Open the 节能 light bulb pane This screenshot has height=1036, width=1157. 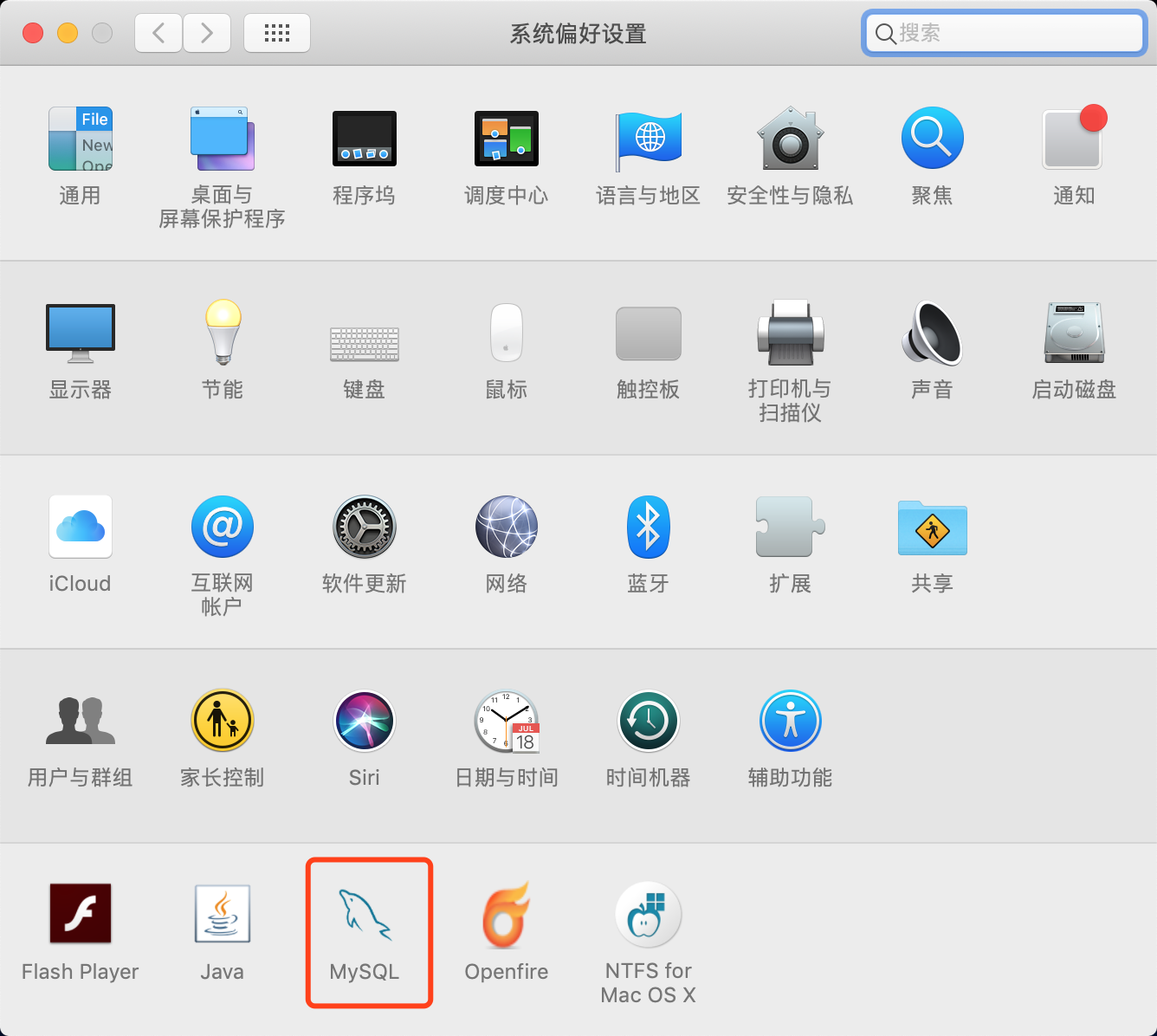coord(223,332)
